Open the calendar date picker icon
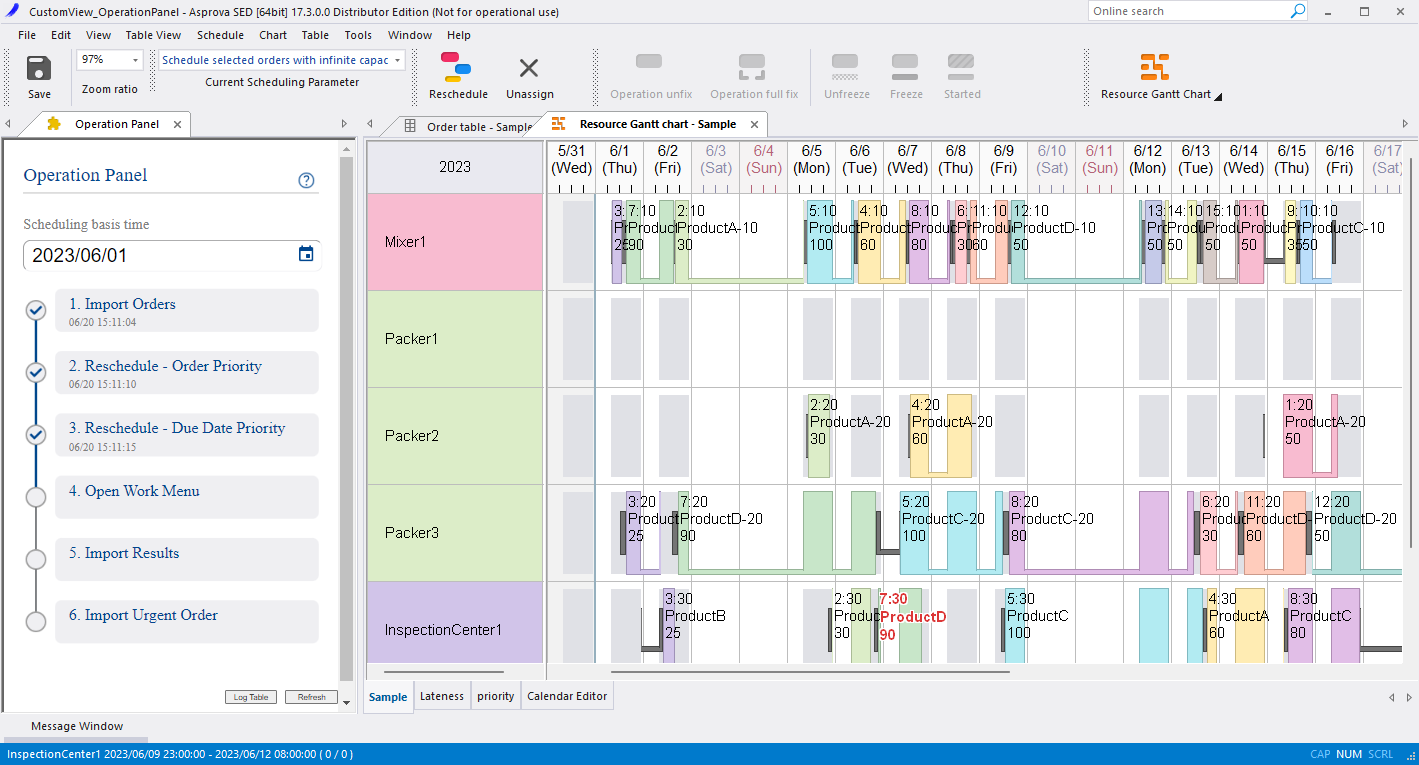The width and height of the screenshot is (1419, 765). click(x=306, y=254)
